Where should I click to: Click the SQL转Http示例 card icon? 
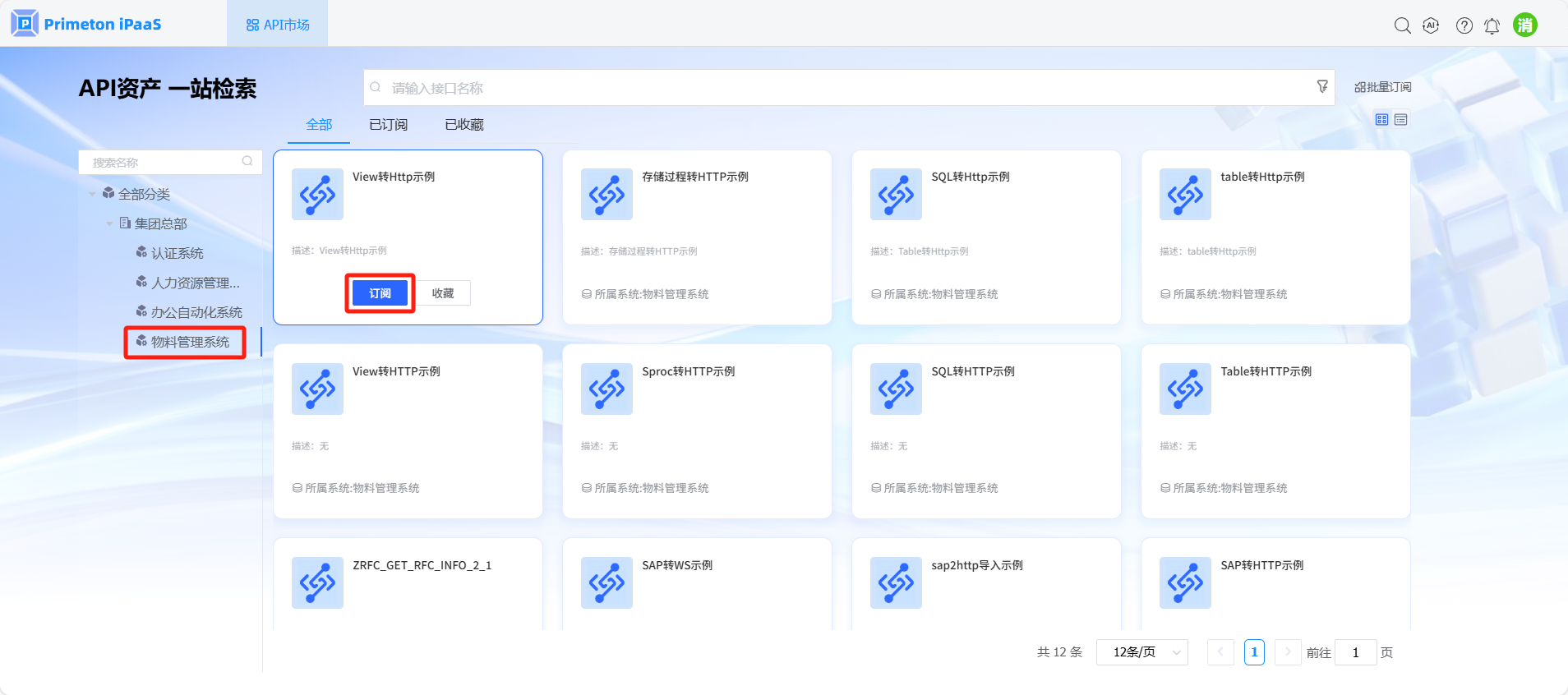(896, 194)
